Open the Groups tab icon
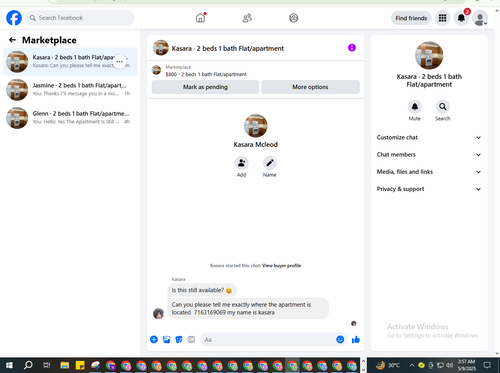500x373 pixels. tap(294, 18)
